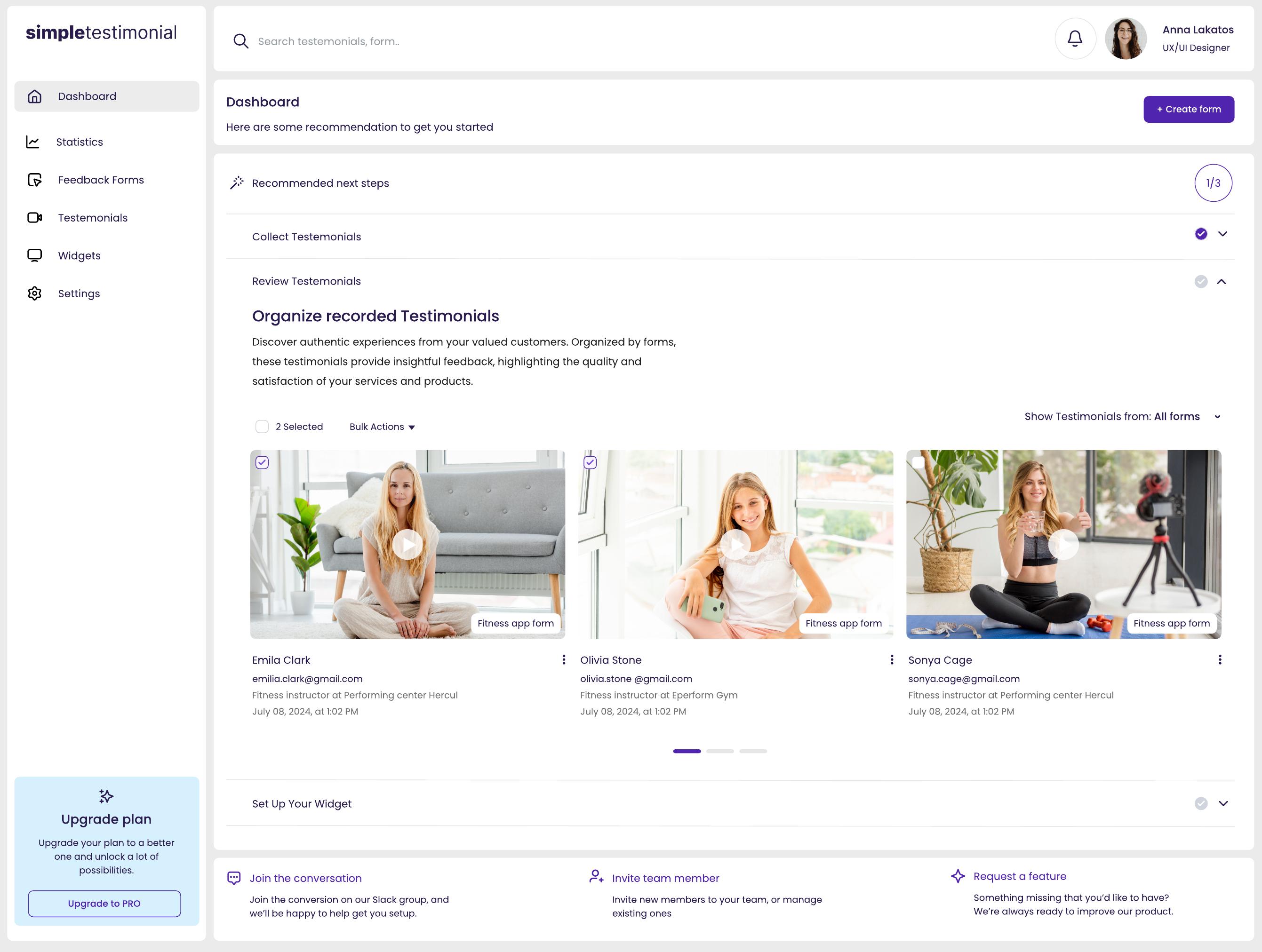Click the Collect Testemonials completed checkmark
This screenshot has width=1262, height=952.
click(1201, 234)
